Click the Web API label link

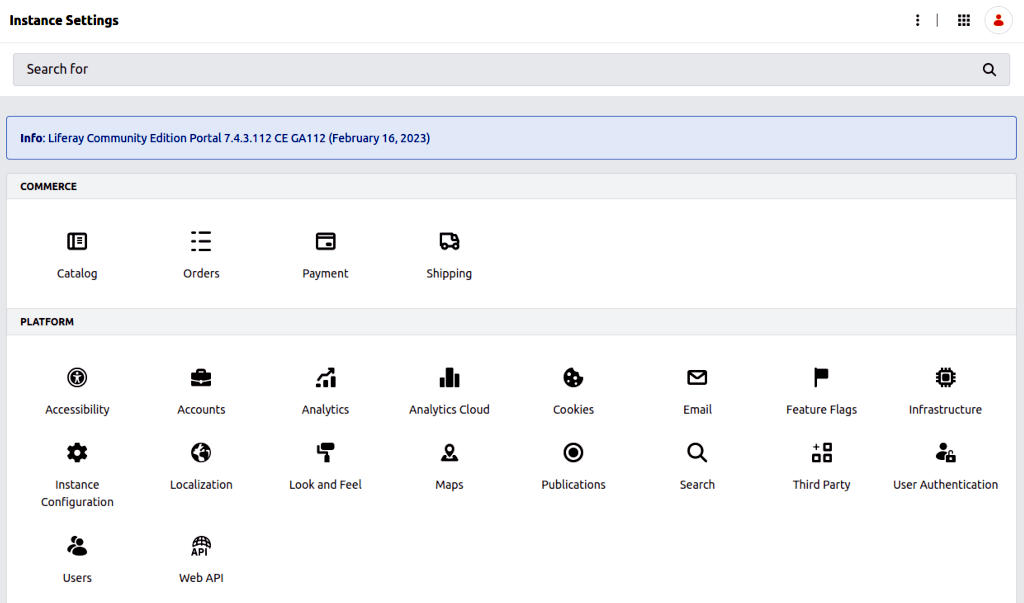(x=201, y=578)
